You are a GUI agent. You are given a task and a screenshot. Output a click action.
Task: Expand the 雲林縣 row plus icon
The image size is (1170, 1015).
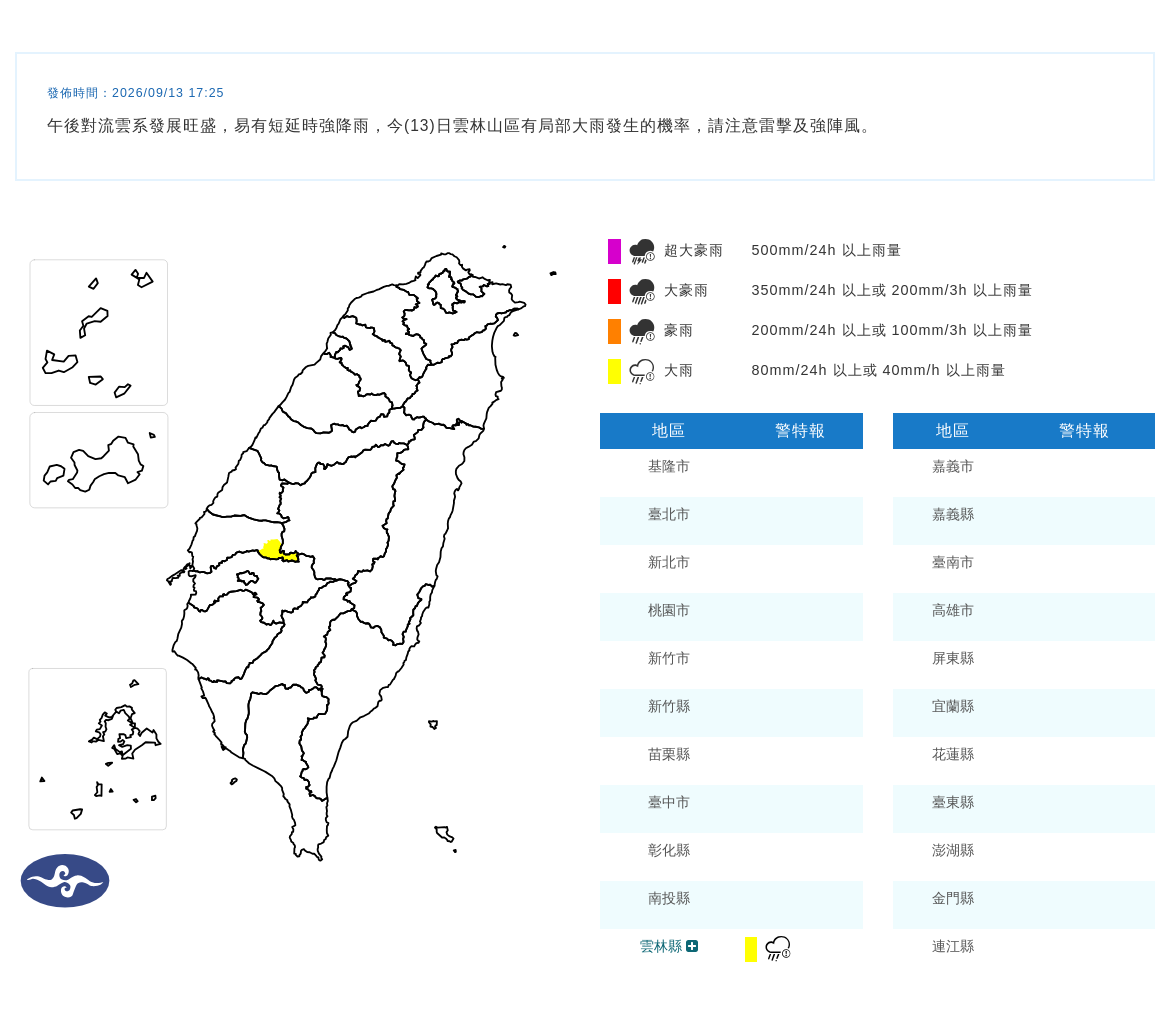coord(692,946)
